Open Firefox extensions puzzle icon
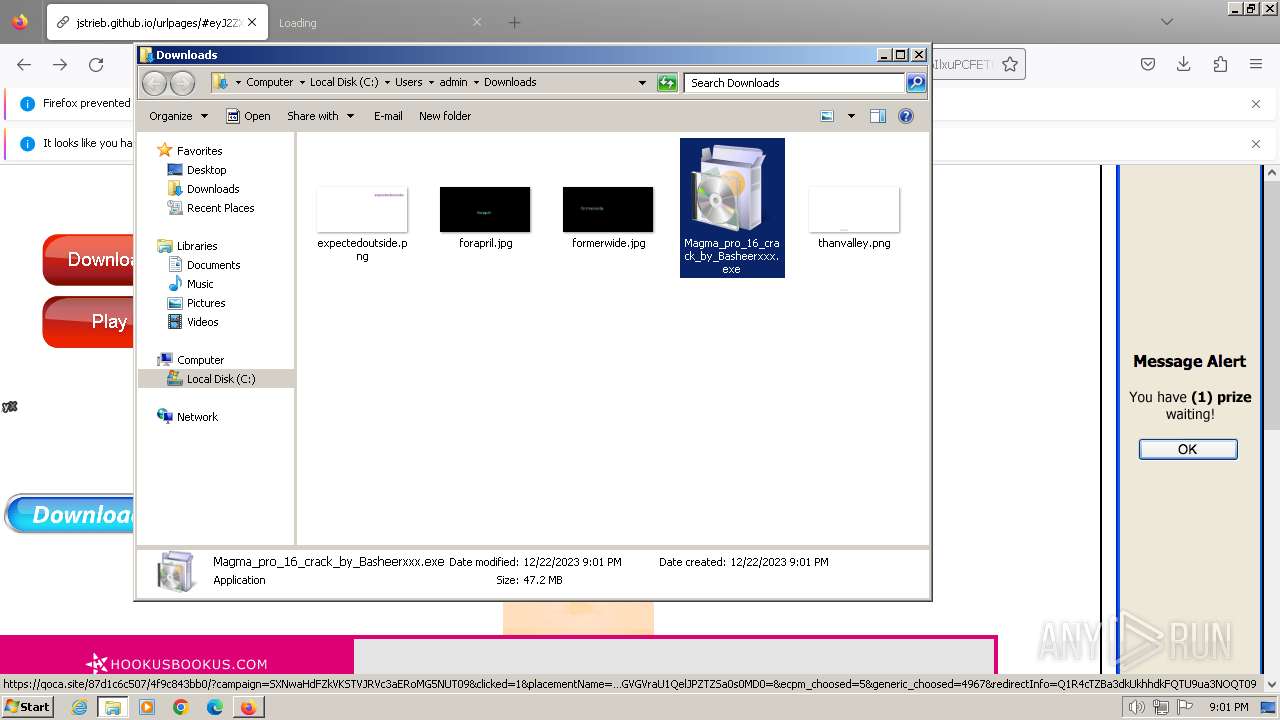1280x720 pixels. [x=1220, y=64]
